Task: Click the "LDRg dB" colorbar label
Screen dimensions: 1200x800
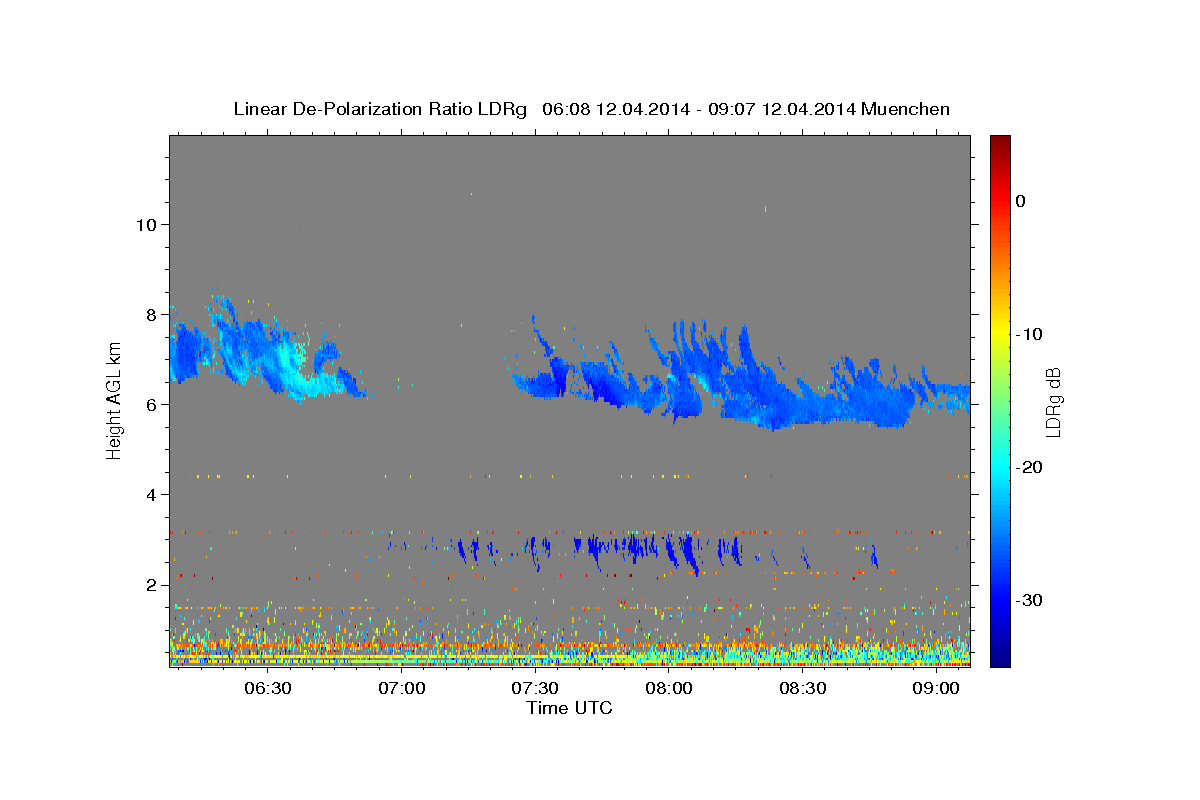Action: pyautogui.click(x=1053, y=402)
